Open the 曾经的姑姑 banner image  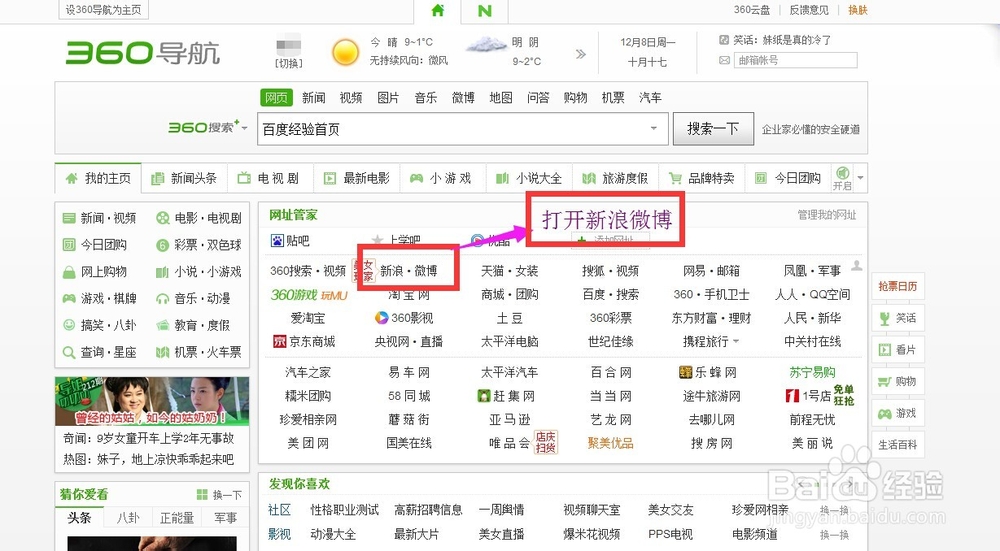pyautogui.click(x=152, y=401)
